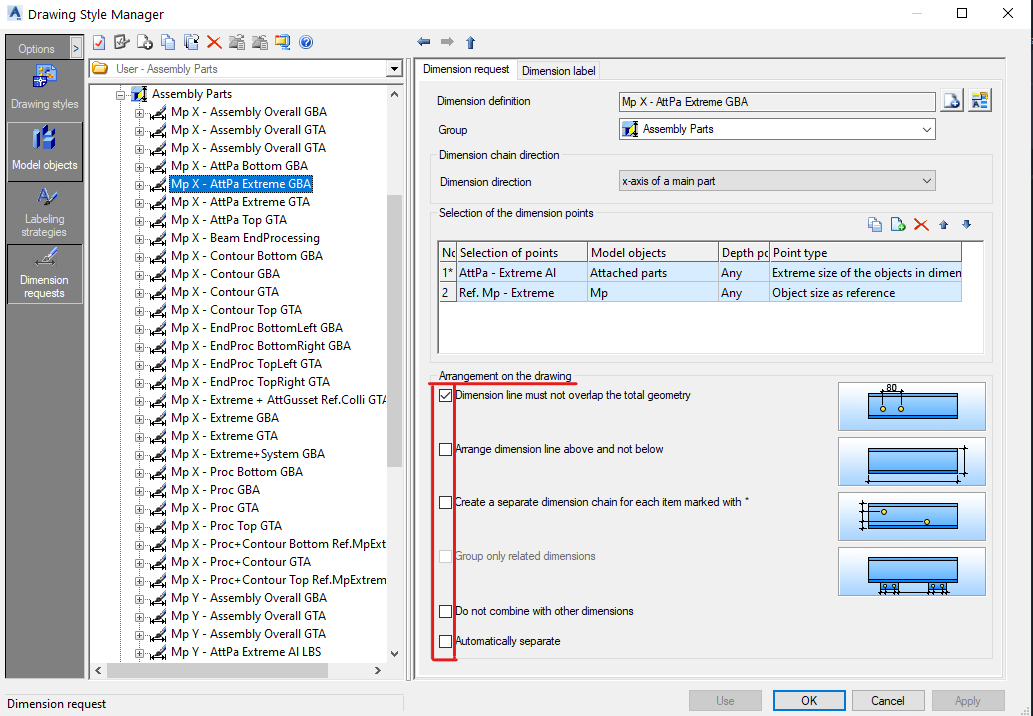Image resolution: width=1033 pixels, height=716 pixels.
Task: Click the Dimension definition name field
Action: (777, 101)
